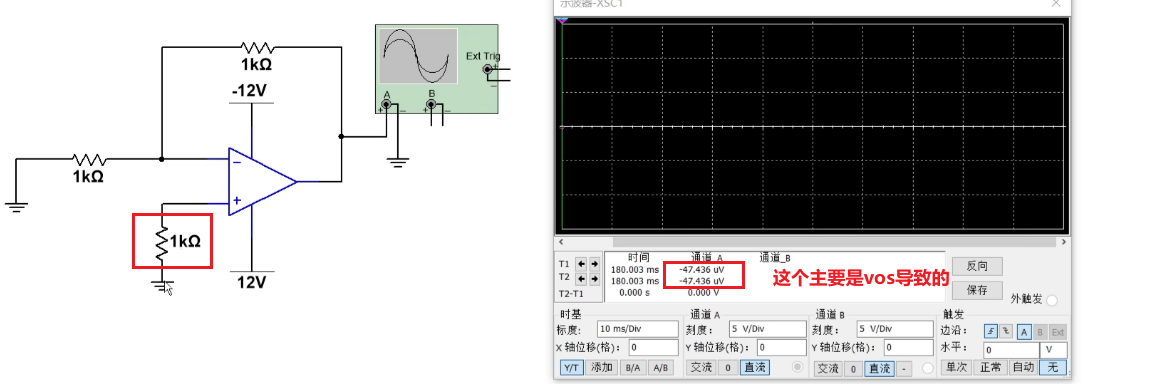
Task: Select Ext trigger source
Action: 1057,332
